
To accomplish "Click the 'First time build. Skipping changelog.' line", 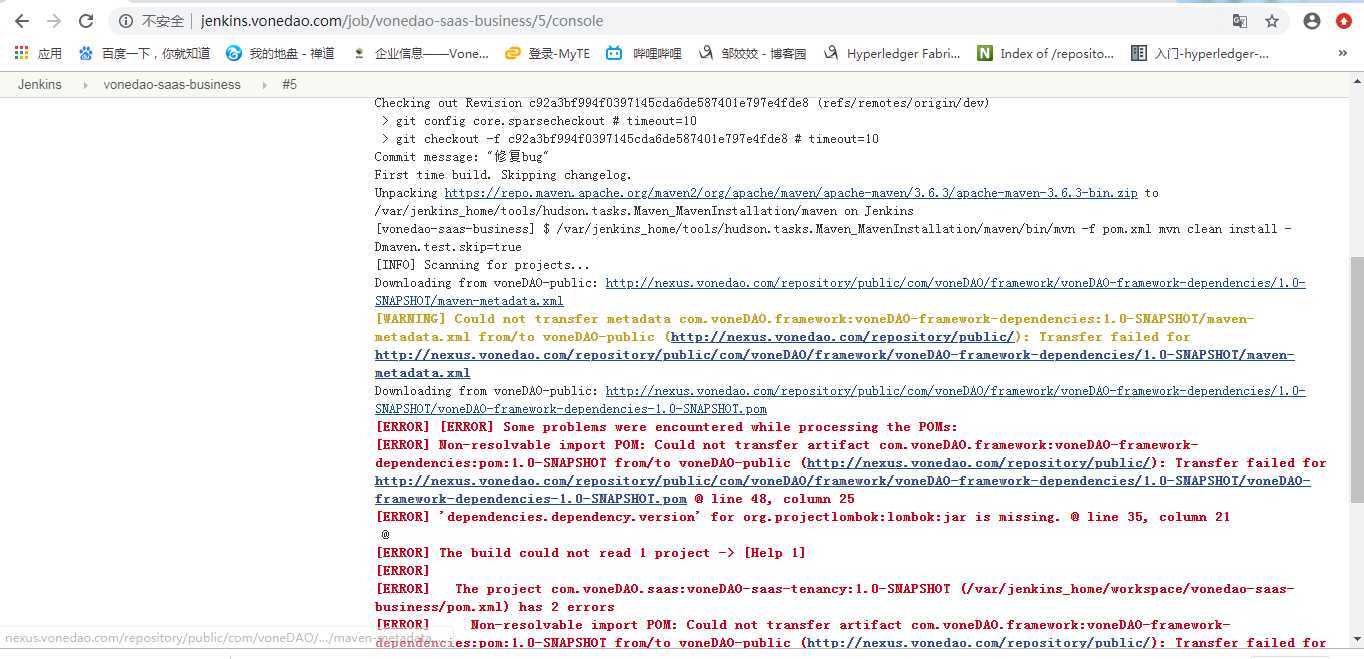I will tap(503, 175).
